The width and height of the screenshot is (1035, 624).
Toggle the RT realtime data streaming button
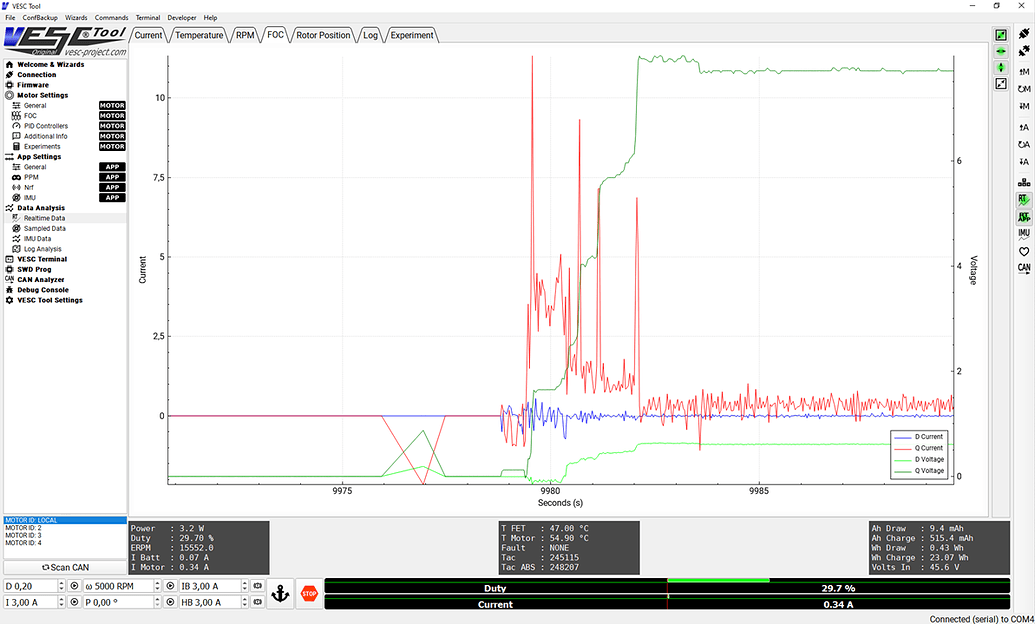1023,200
